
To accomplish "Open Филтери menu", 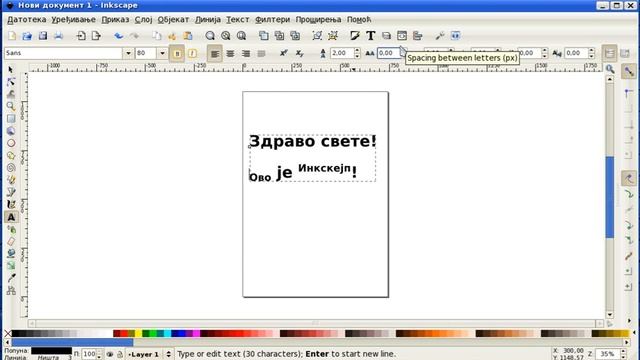I will (272, 19).
